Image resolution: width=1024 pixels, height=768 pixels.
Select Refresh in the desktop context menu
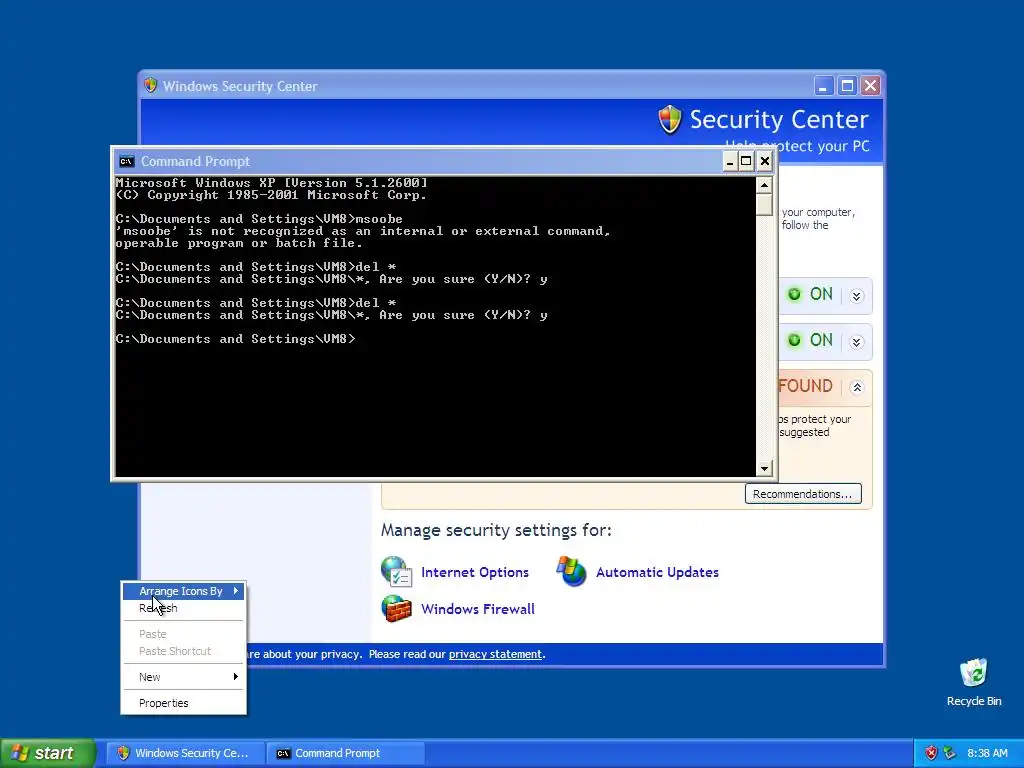184,608
